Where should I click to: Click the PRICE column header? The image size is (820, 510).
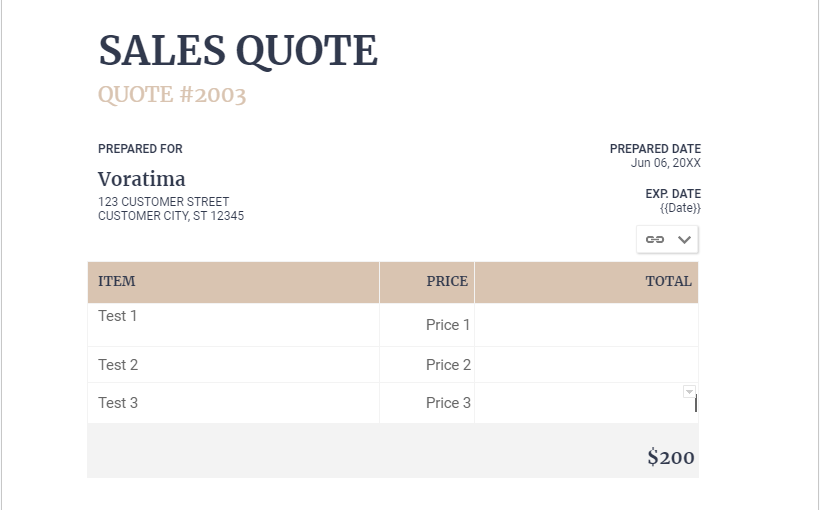447,281
